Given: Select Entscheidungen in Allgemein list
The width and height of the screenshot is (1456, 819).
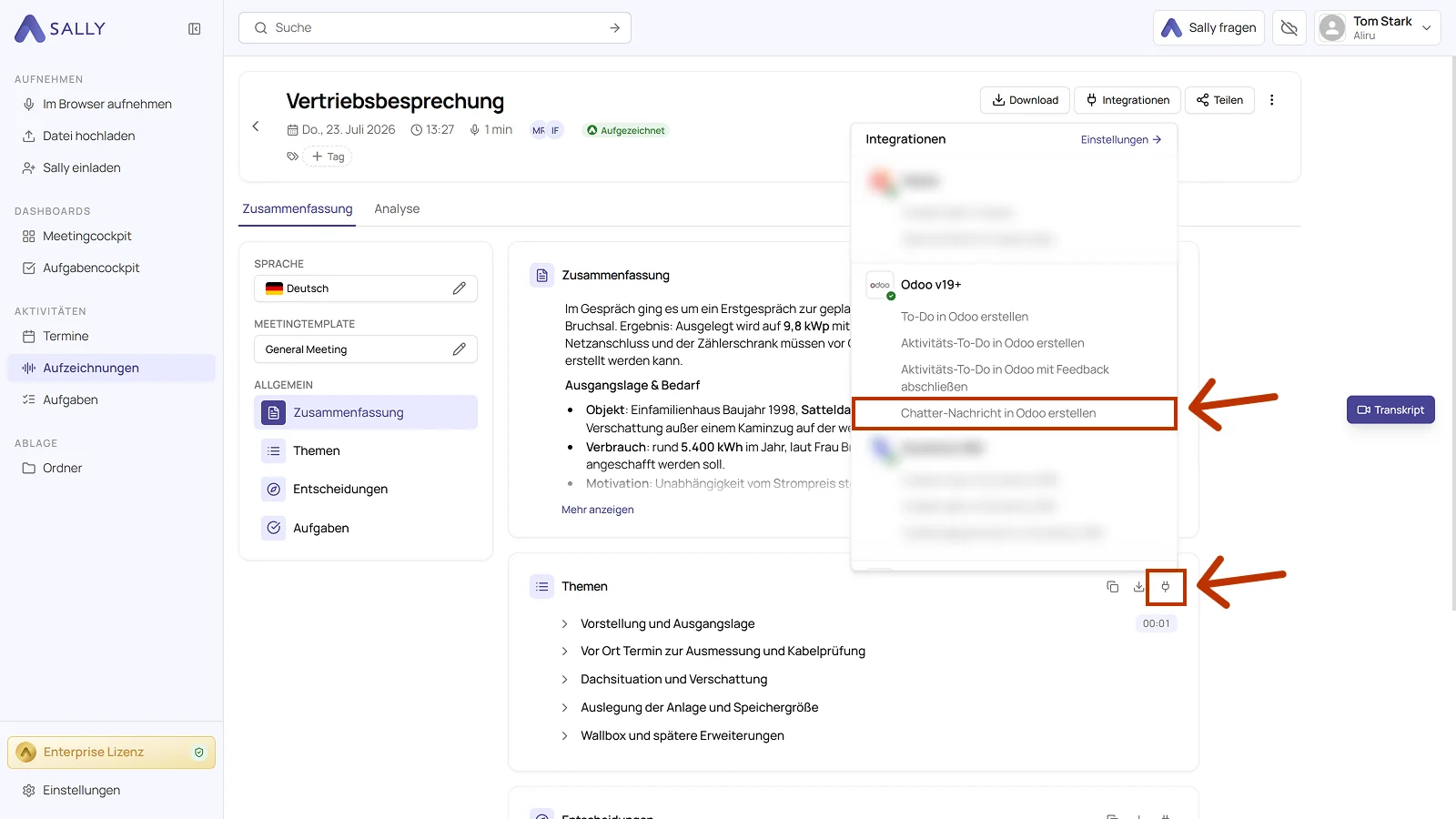Looking at the screenshot, I should click(x=366, y=490).
